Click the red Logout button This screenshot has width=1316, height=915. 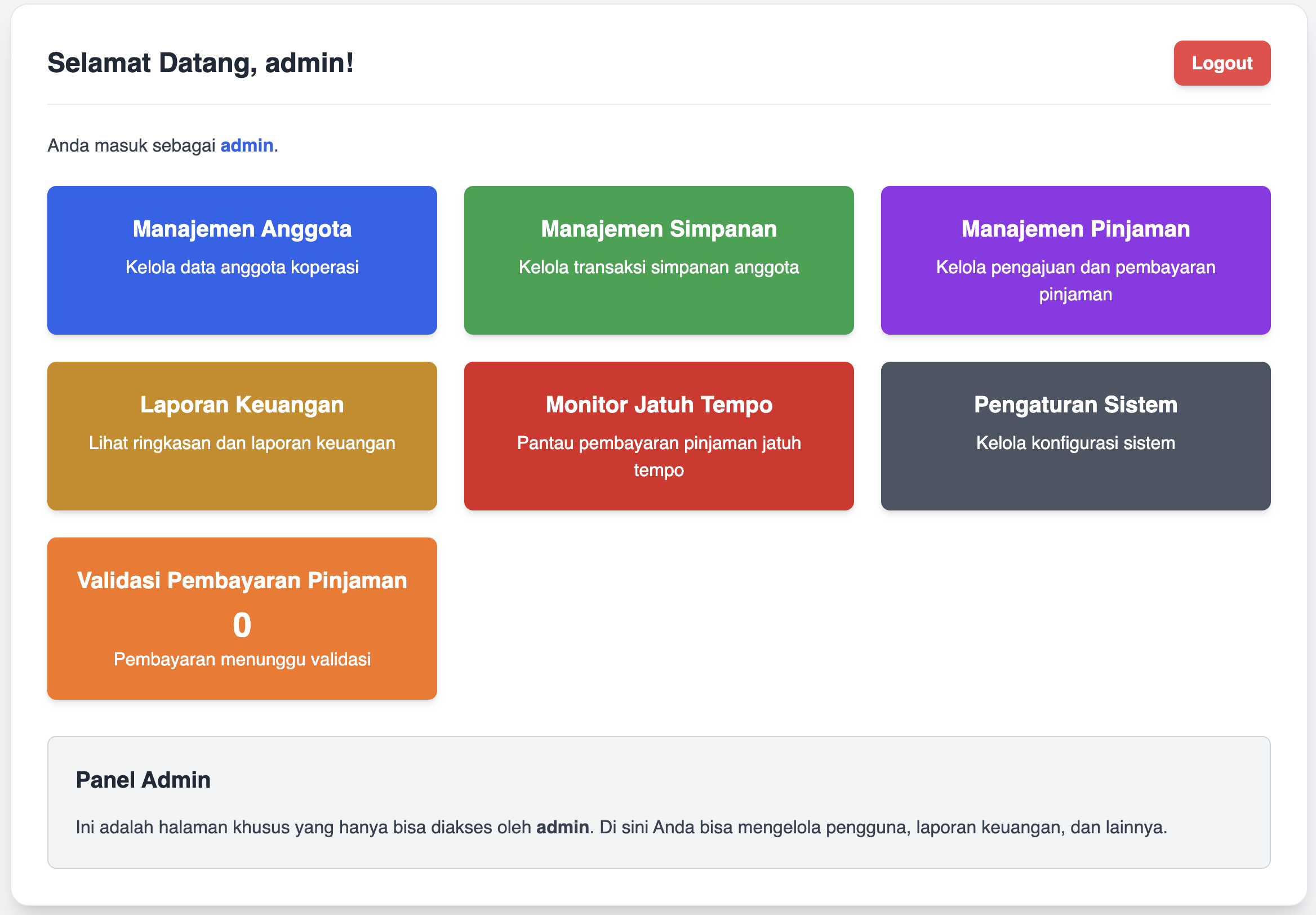[1221, 63]
